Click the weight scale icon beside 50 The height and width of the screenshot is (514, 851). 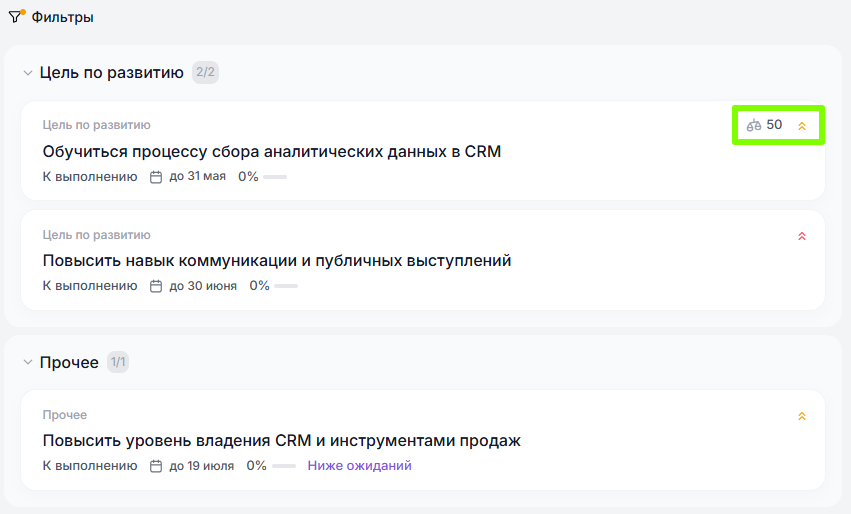[754, 125]
